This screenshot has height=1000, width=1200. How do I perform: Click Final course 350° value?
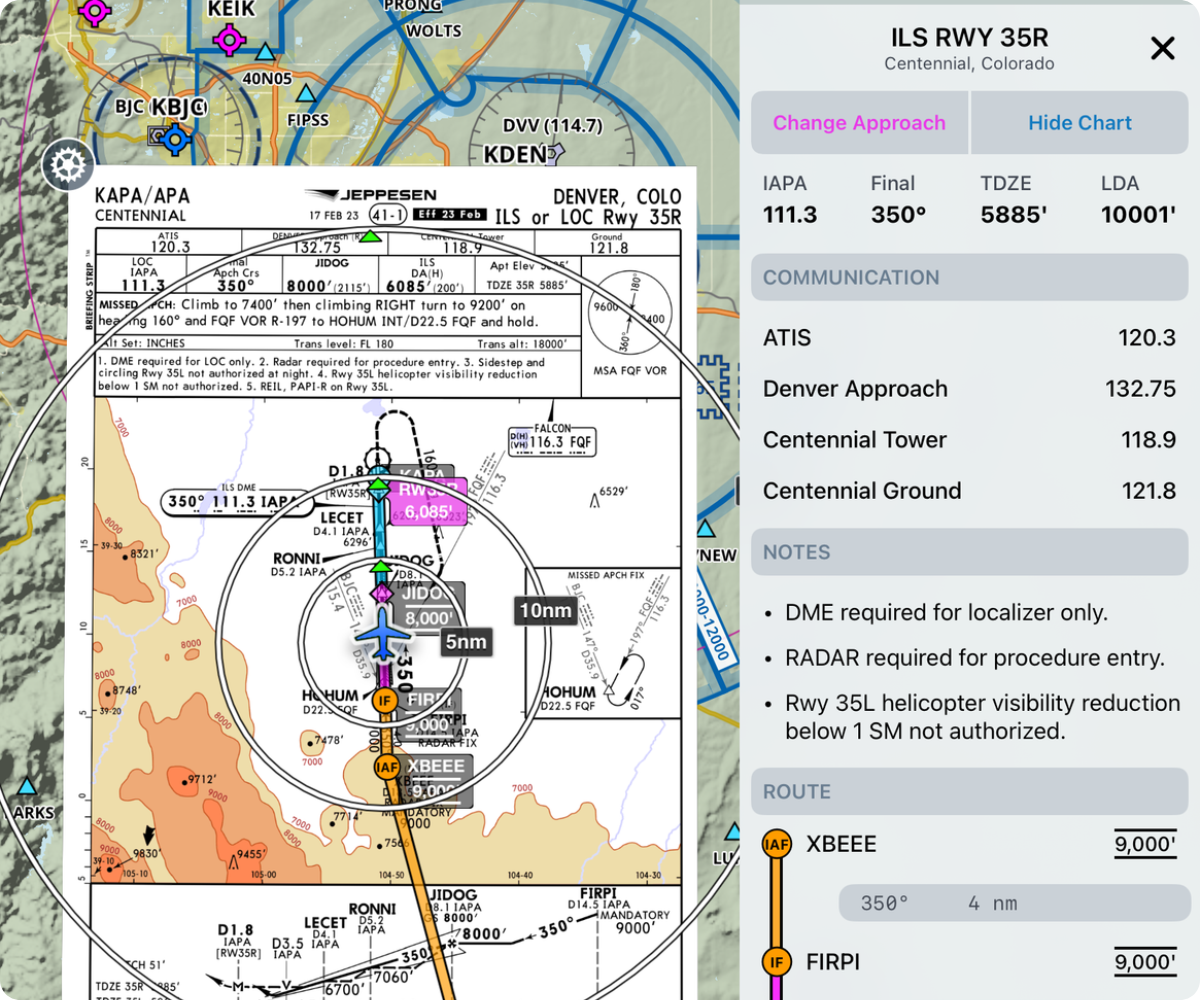pyautogui.click(x=899, y=215)
